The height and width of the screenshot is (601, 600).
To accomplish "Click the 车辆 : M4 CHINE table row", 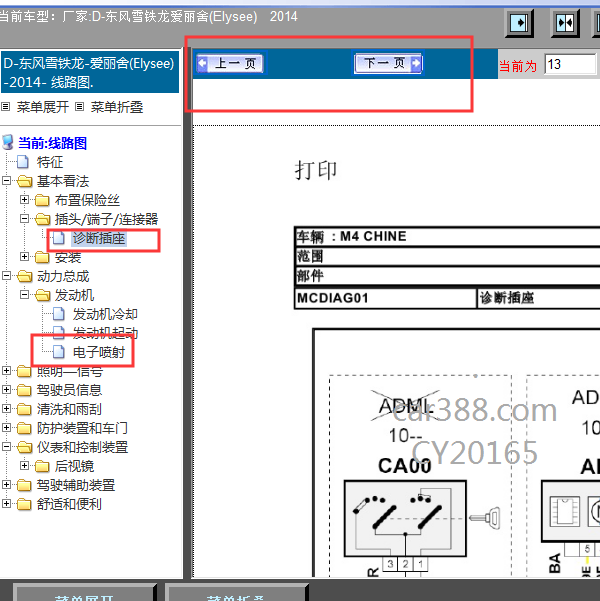I will tap(447, 236).
